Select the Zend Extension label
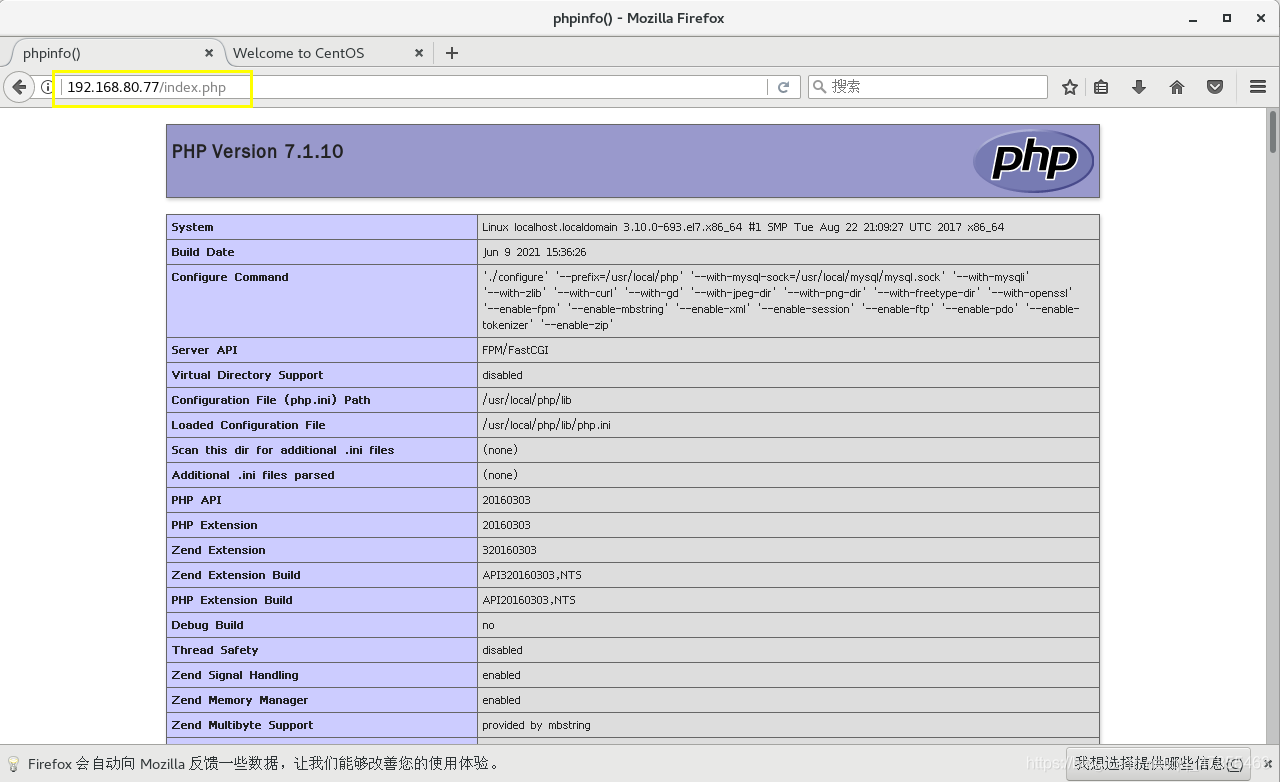The width and height of the screenshot is (1280, 782). click(x=218, y=550)
